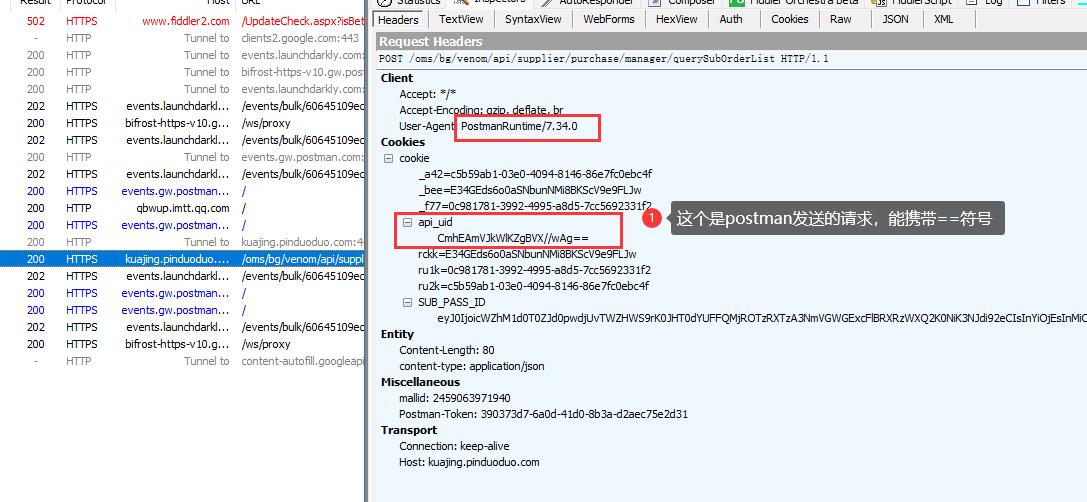
Task: Select the Tunnel to content-autofill.googleapi session
Action: tap(182, 361)
